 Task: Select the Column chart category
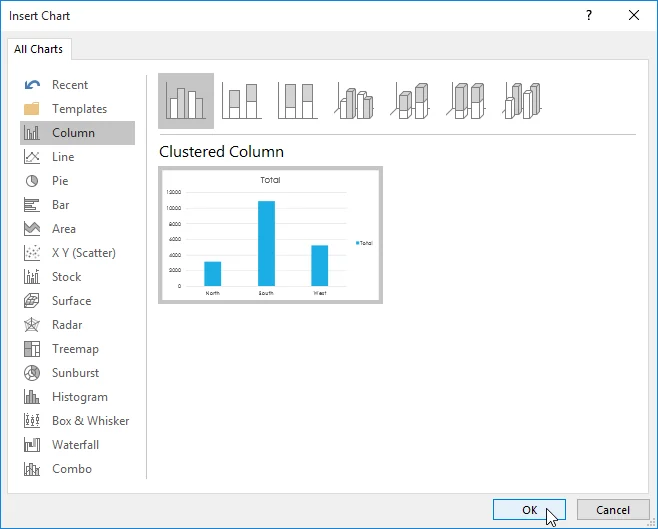78,133
